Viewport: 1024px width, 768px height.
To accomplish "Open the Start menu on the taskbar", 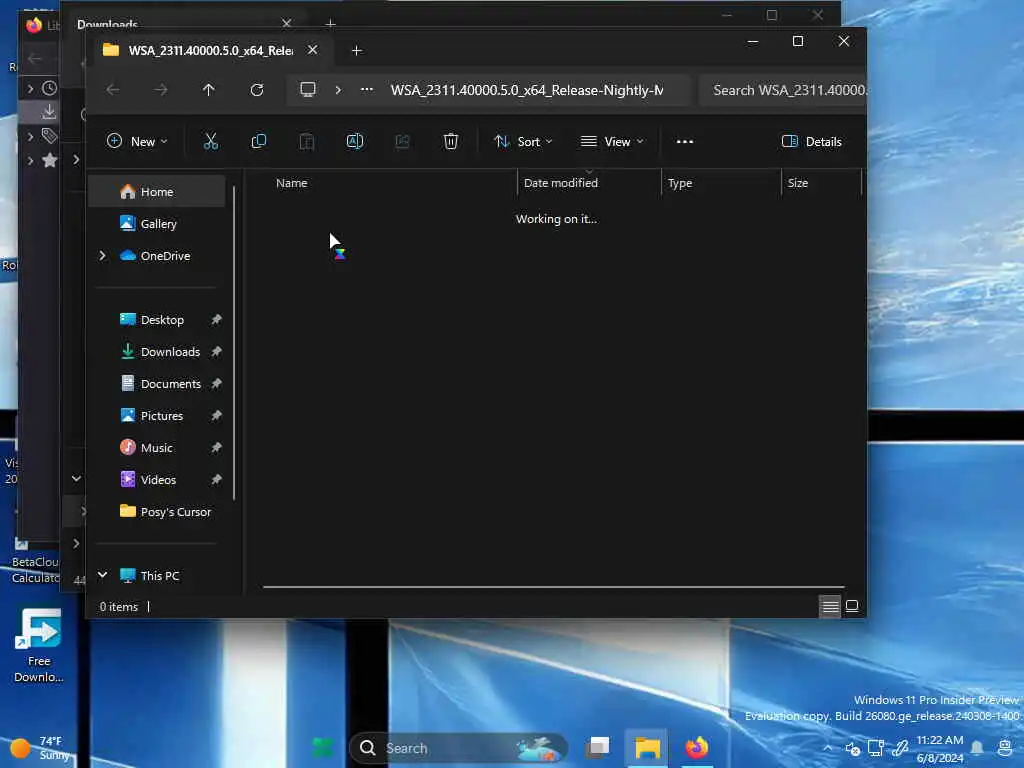I will click(x=322, y=747).
